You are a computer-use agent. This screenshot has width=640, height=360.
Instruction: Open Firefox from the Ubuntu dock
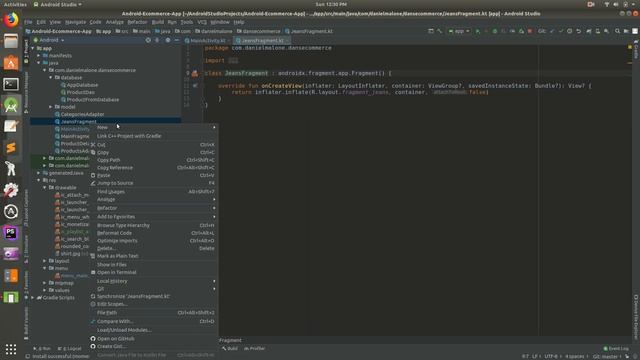pyautogui.click(x=11, y=20)
